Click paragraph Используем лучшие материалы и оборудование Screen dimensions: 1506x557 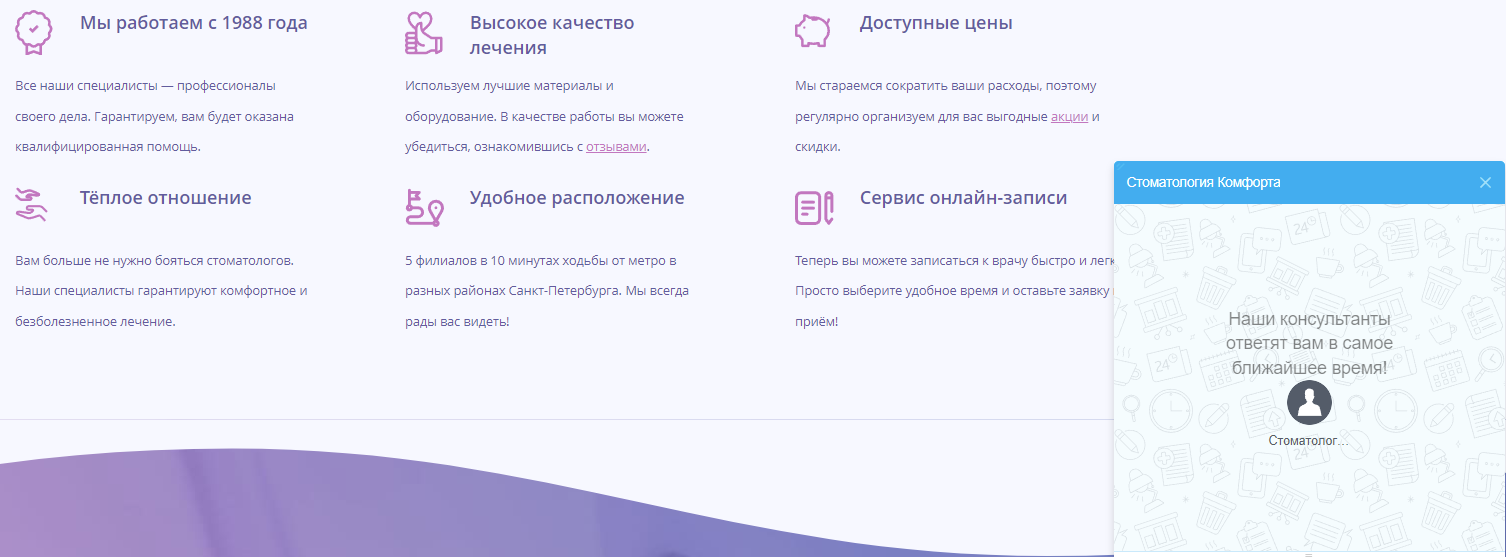544,116
